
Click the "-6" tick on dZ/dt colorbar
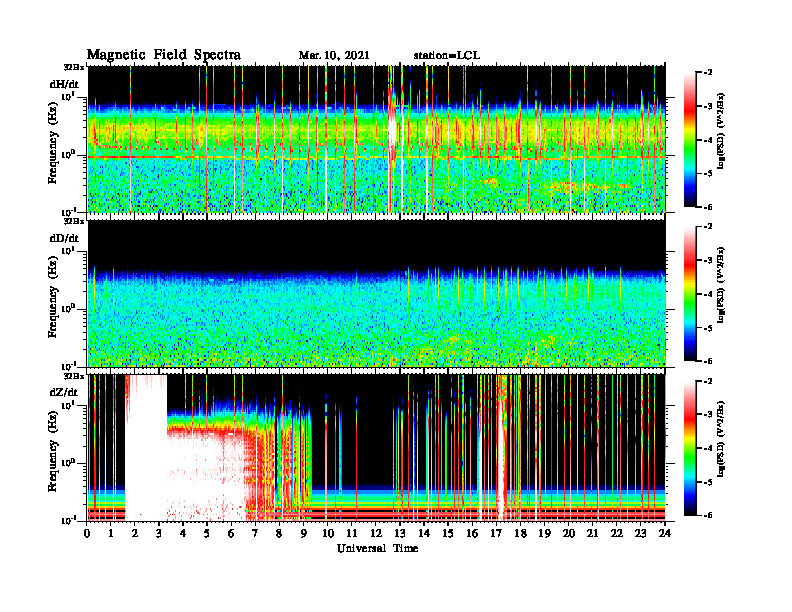click(x=707, y=515)
